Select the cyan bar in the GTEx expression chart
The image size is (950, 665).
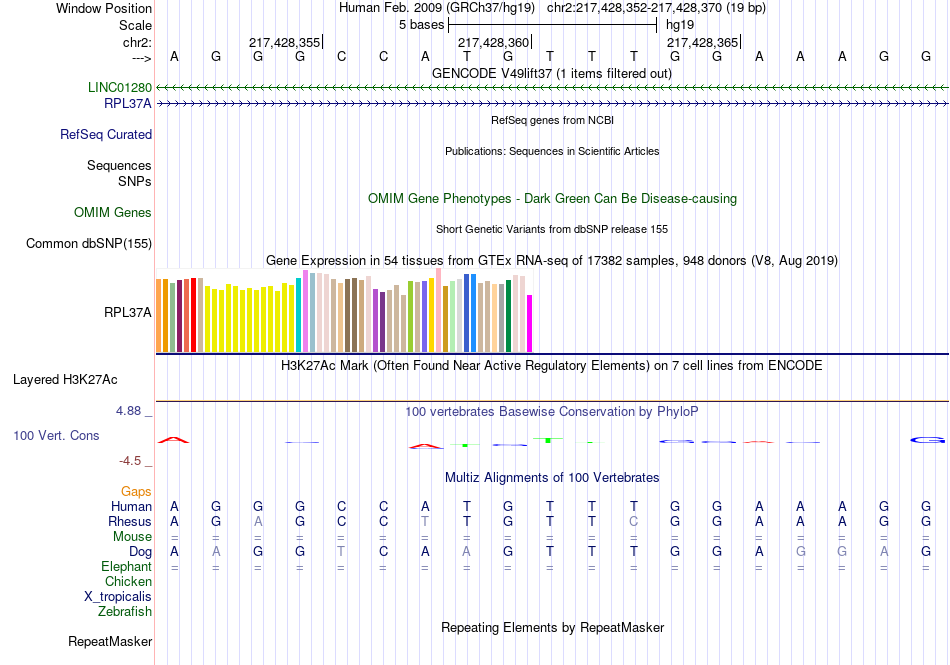(x=299, y=315)
